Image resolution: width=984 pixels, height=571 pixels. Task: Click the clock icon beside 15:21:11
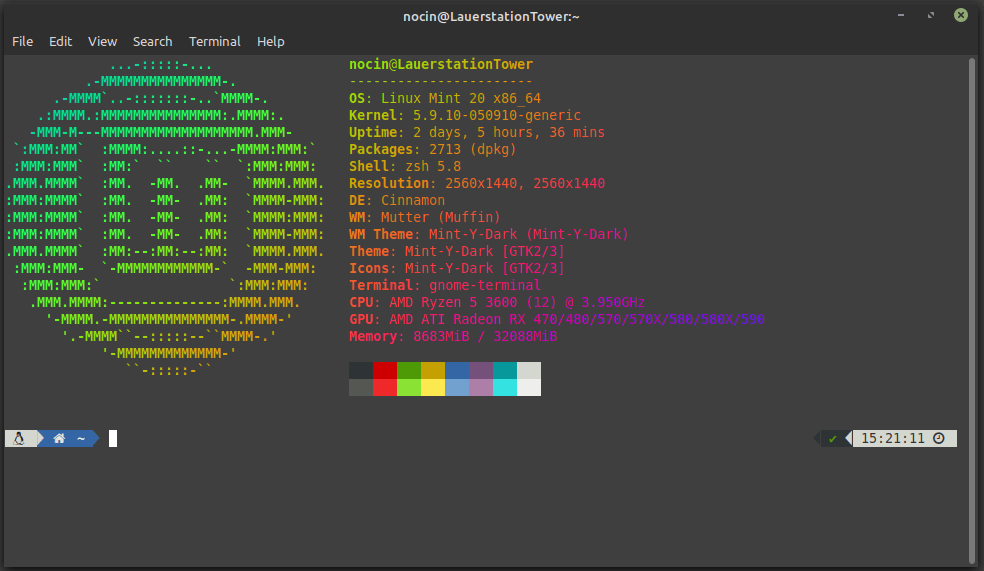click(x=939, y=438)
